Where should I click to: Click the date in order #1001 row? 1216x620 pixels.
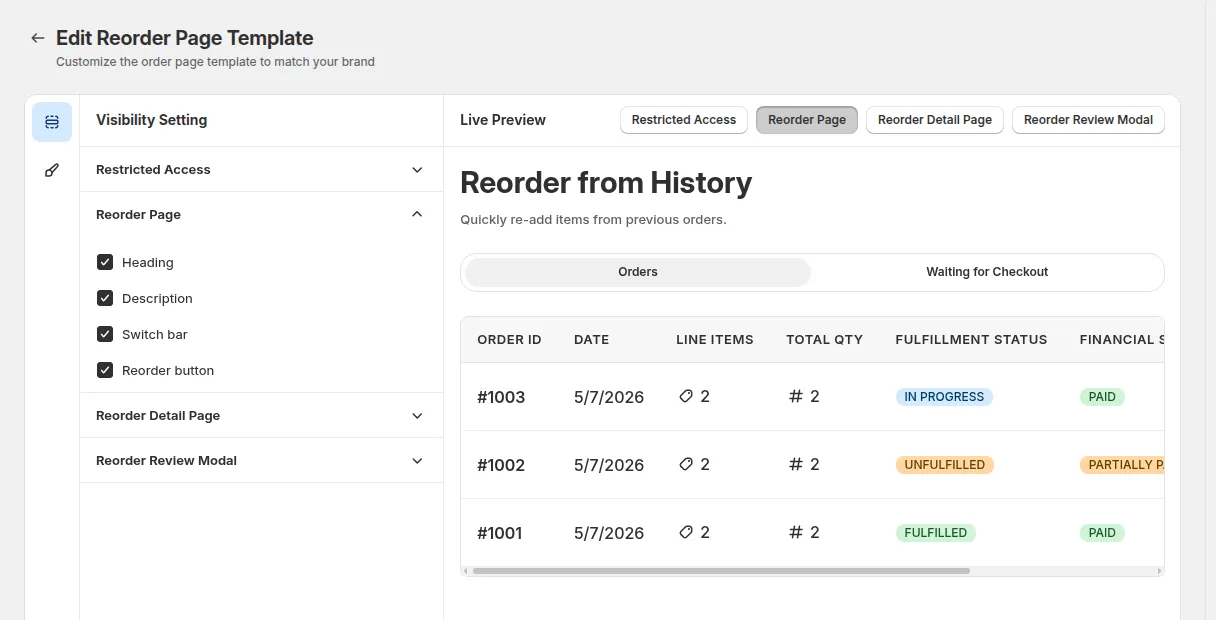click(609, 533)
